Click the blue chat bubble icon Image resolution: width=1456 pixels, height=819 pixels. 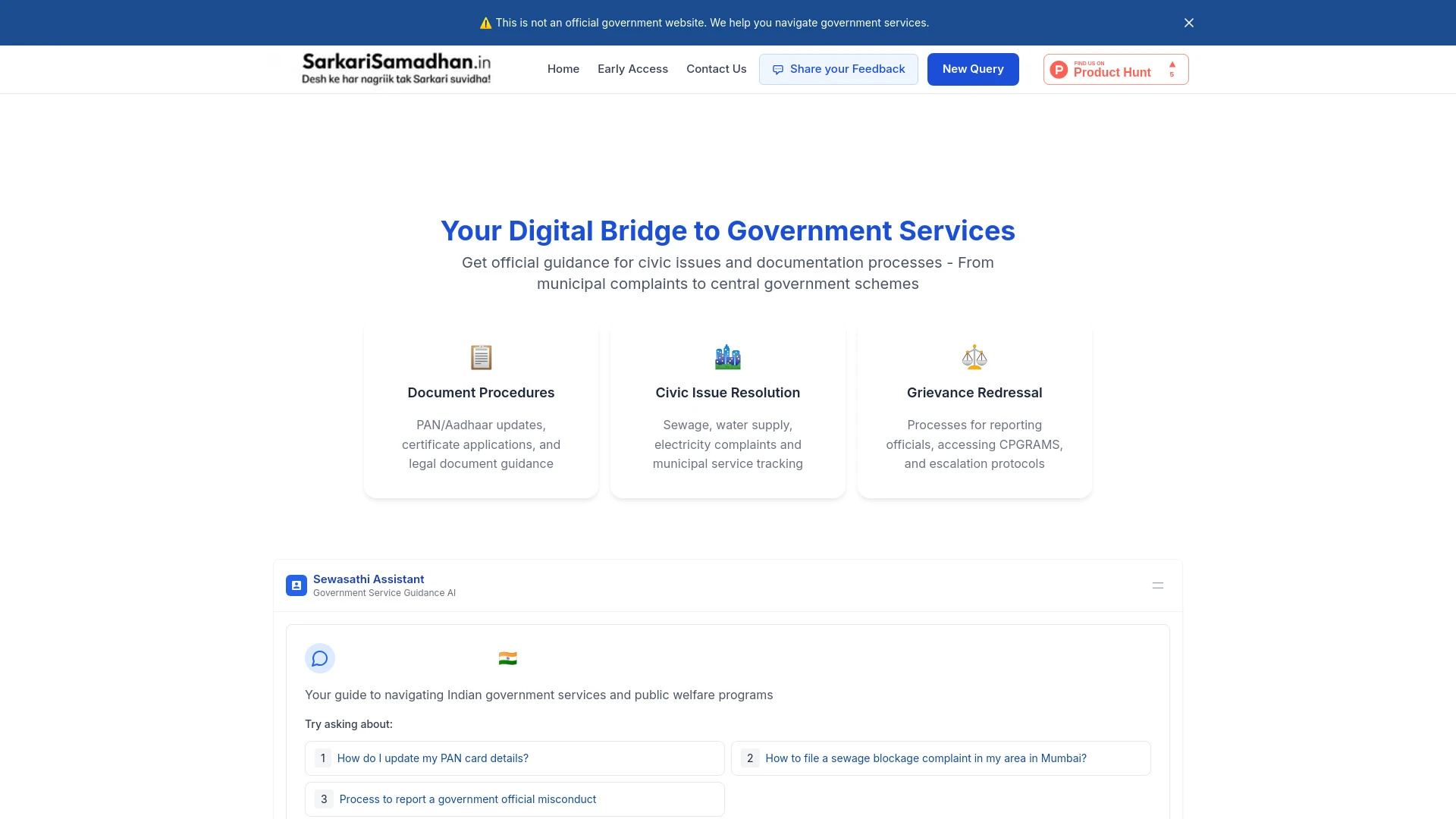(x=319, y=658)
